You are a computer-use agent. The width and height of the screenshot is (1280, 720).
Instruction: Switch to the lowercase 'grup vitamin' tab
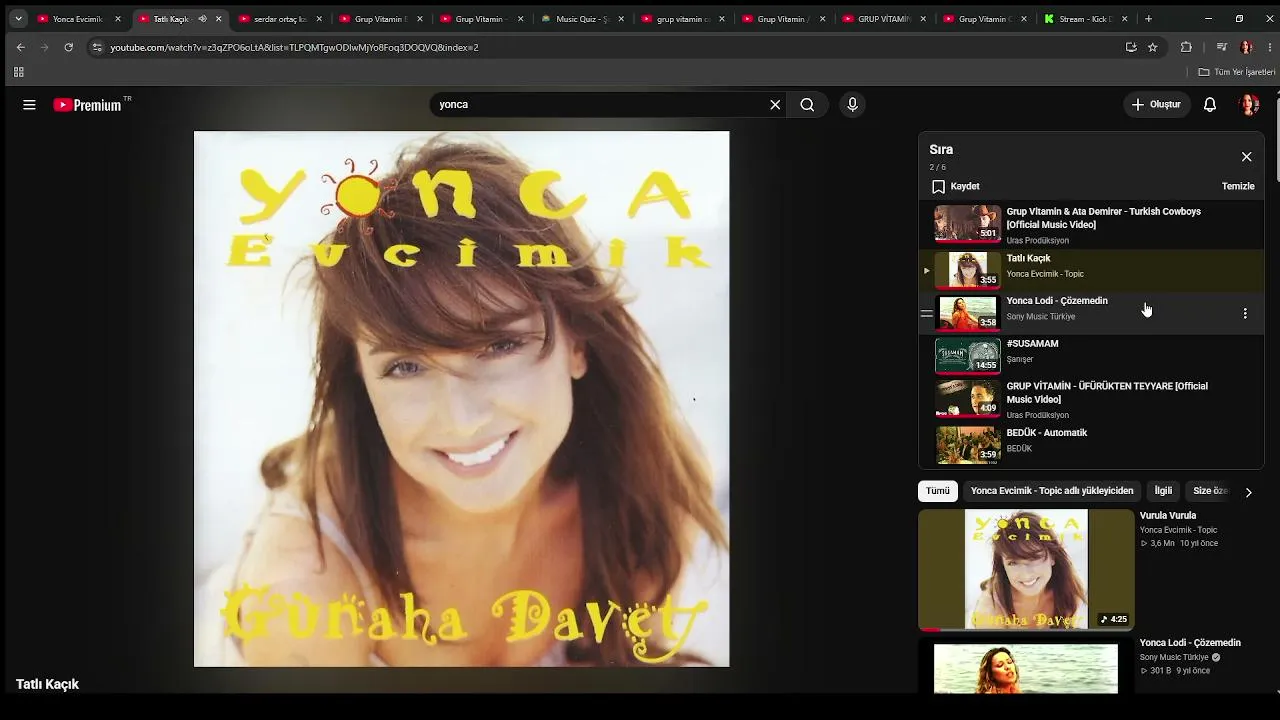tap(684, 19)
